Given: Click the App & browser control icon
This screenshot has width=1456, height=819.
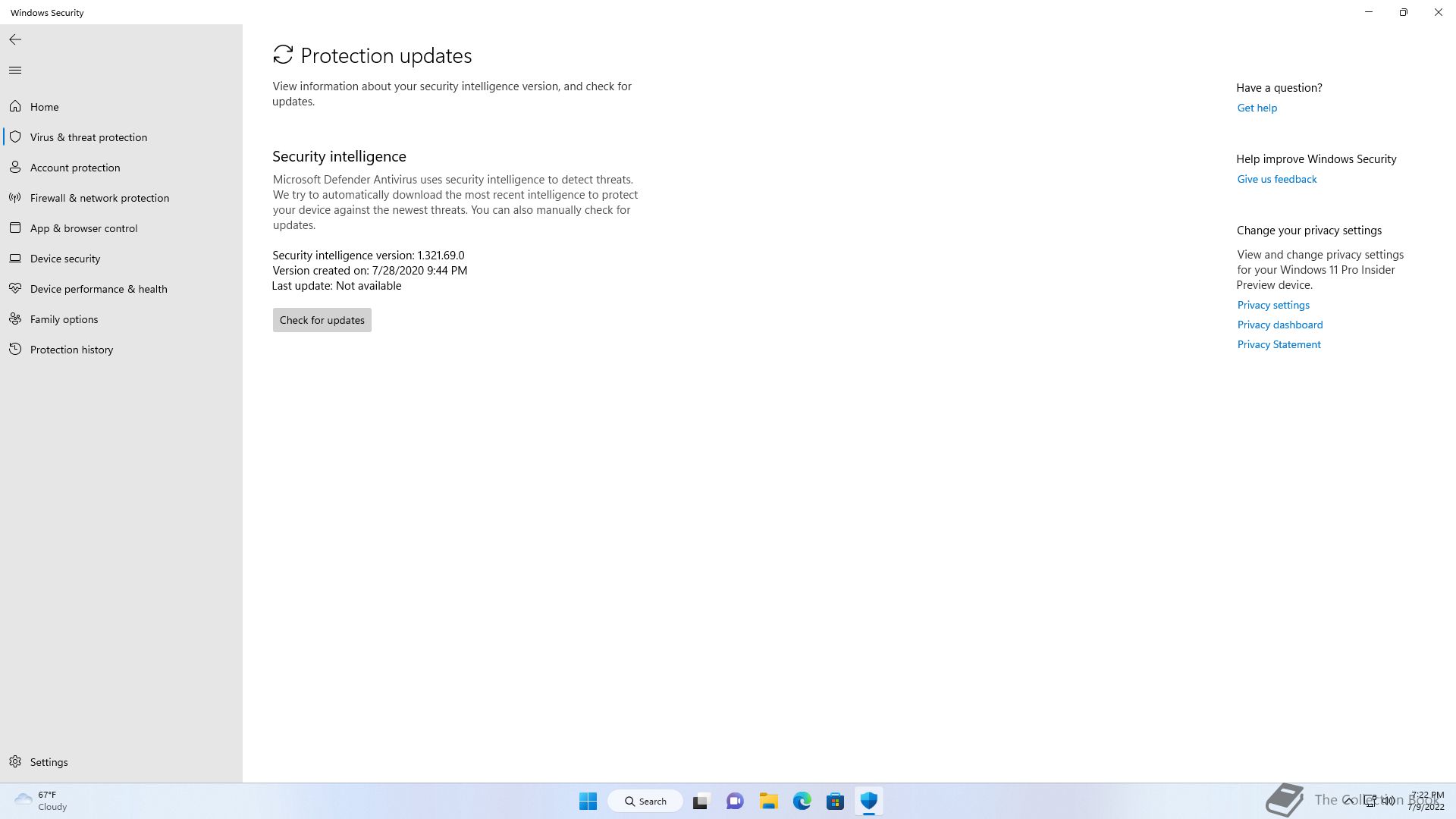Looking at the screenshot, I should 15,228.
